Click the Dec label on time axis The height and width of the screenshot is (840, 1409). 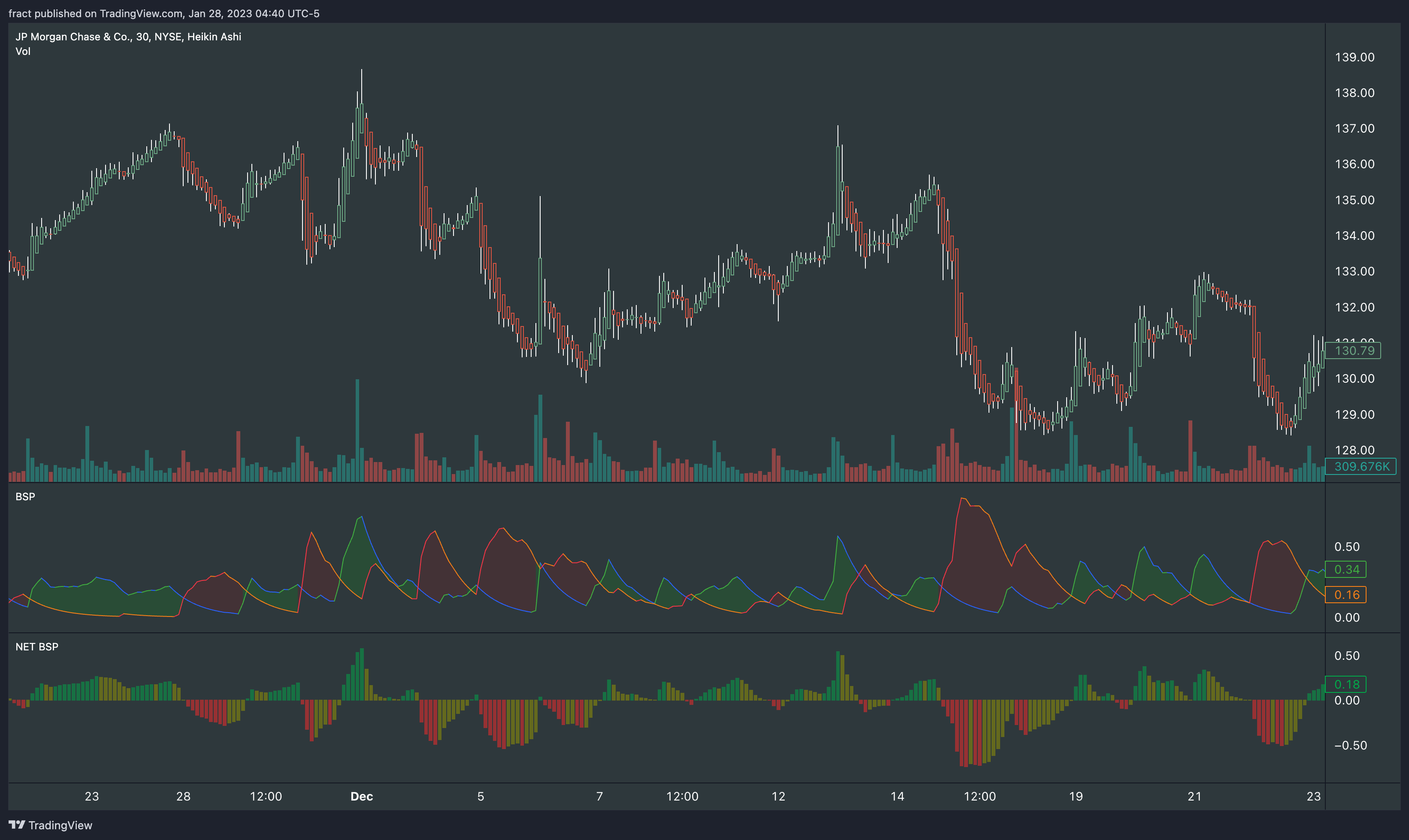361,796
